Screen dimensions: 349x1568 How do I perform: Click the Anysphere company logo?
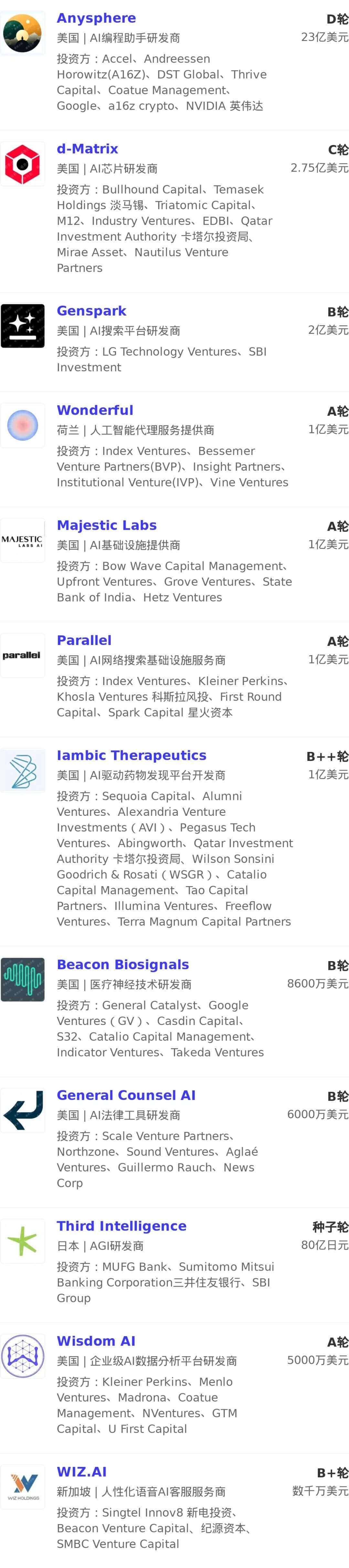(x=23, y=33)
